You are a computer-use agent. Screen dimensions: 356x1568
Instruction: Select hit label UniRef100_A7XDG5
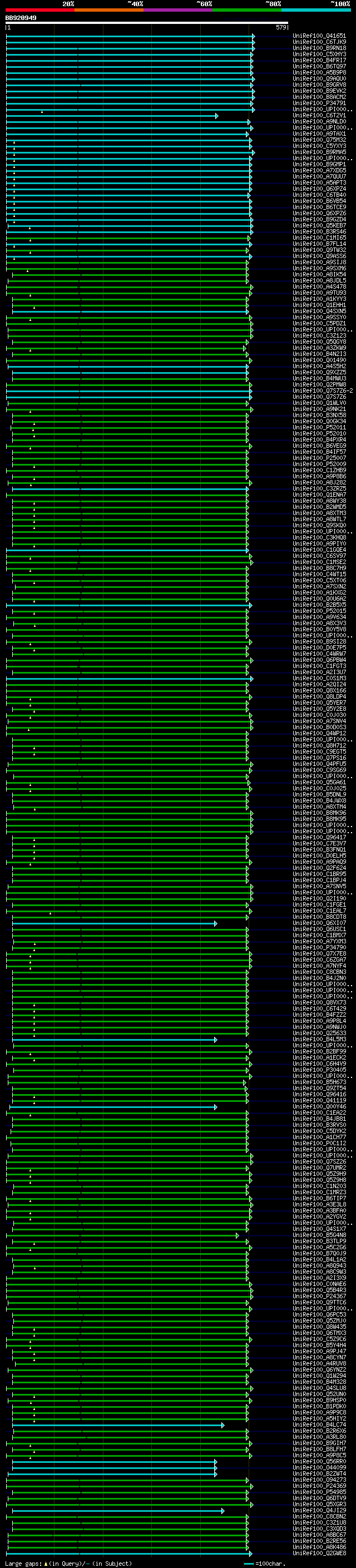tap(319, 170)
